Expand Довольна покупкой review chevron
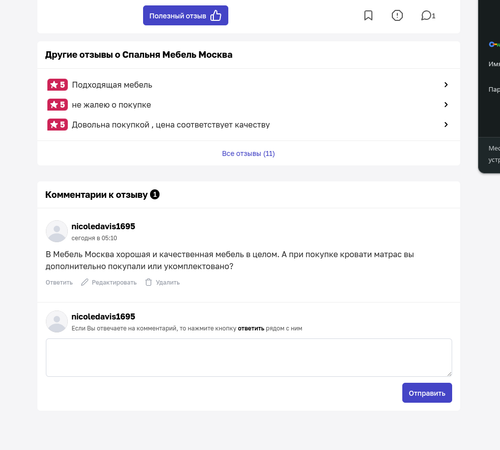The image size is (500, 450). point(446,125)
